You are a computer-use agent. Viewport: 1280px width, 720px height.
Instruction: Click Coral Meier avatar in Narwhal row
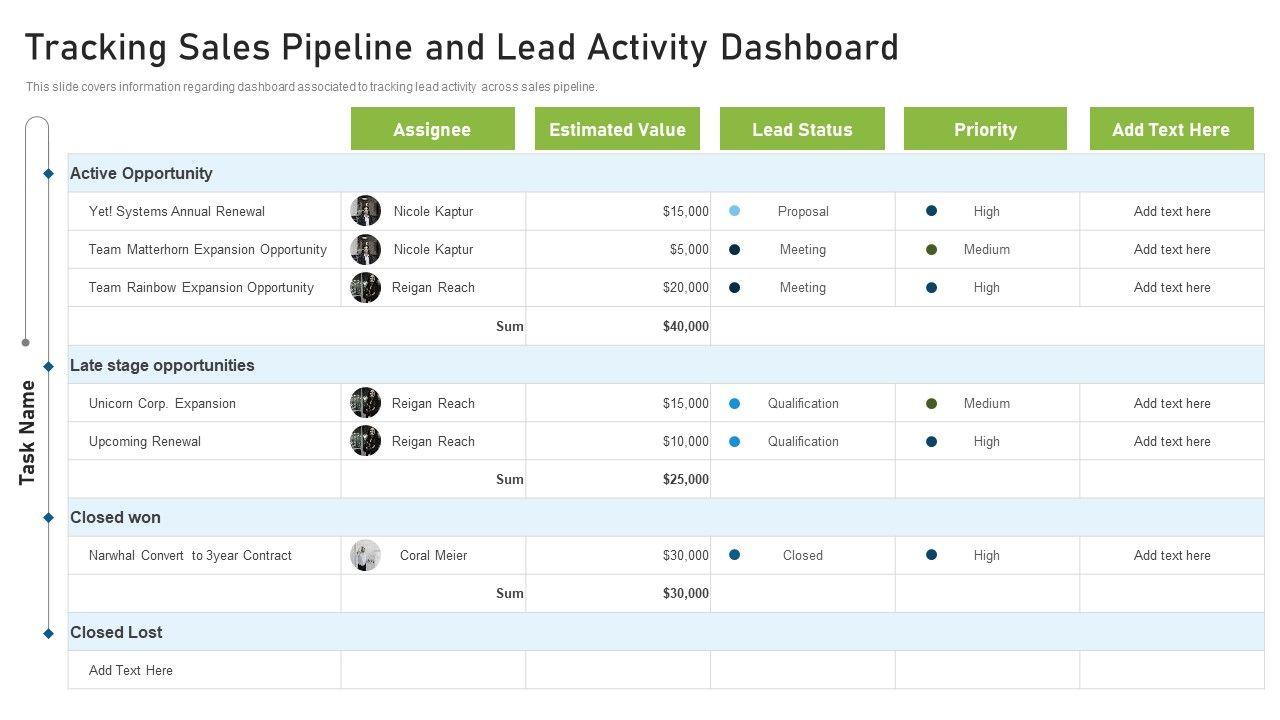365,555
